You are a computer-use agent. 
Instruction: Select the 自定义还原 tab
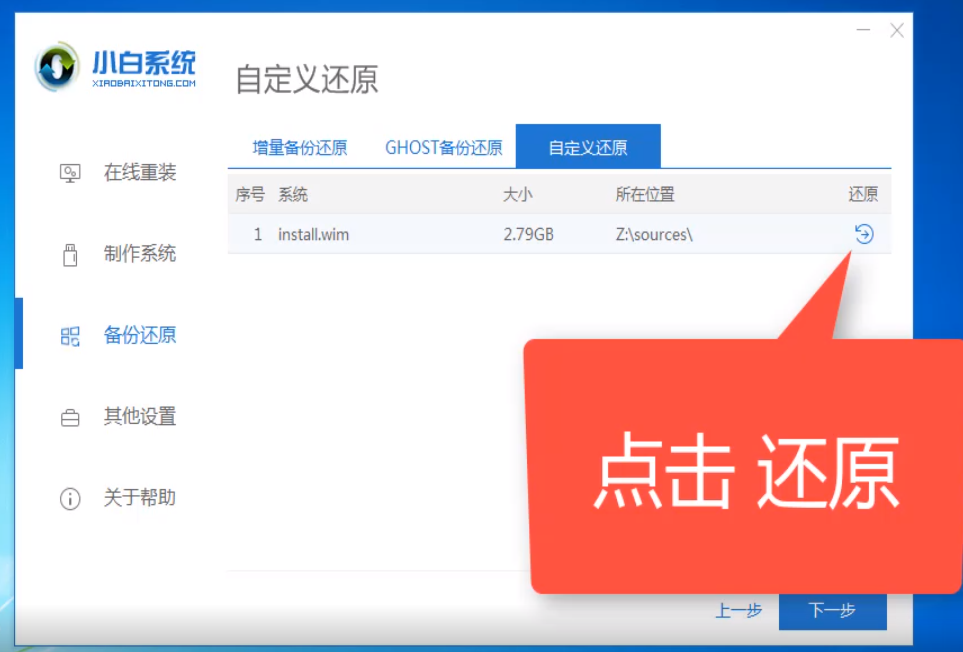click(x=589, y=146)
